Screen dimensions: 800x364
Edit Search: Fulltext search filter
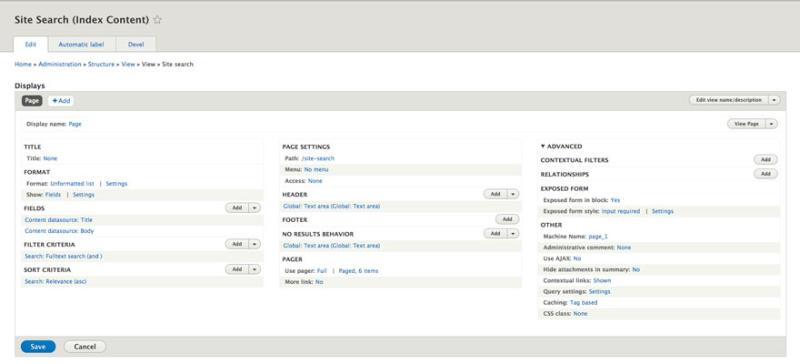tap(63, 256)
